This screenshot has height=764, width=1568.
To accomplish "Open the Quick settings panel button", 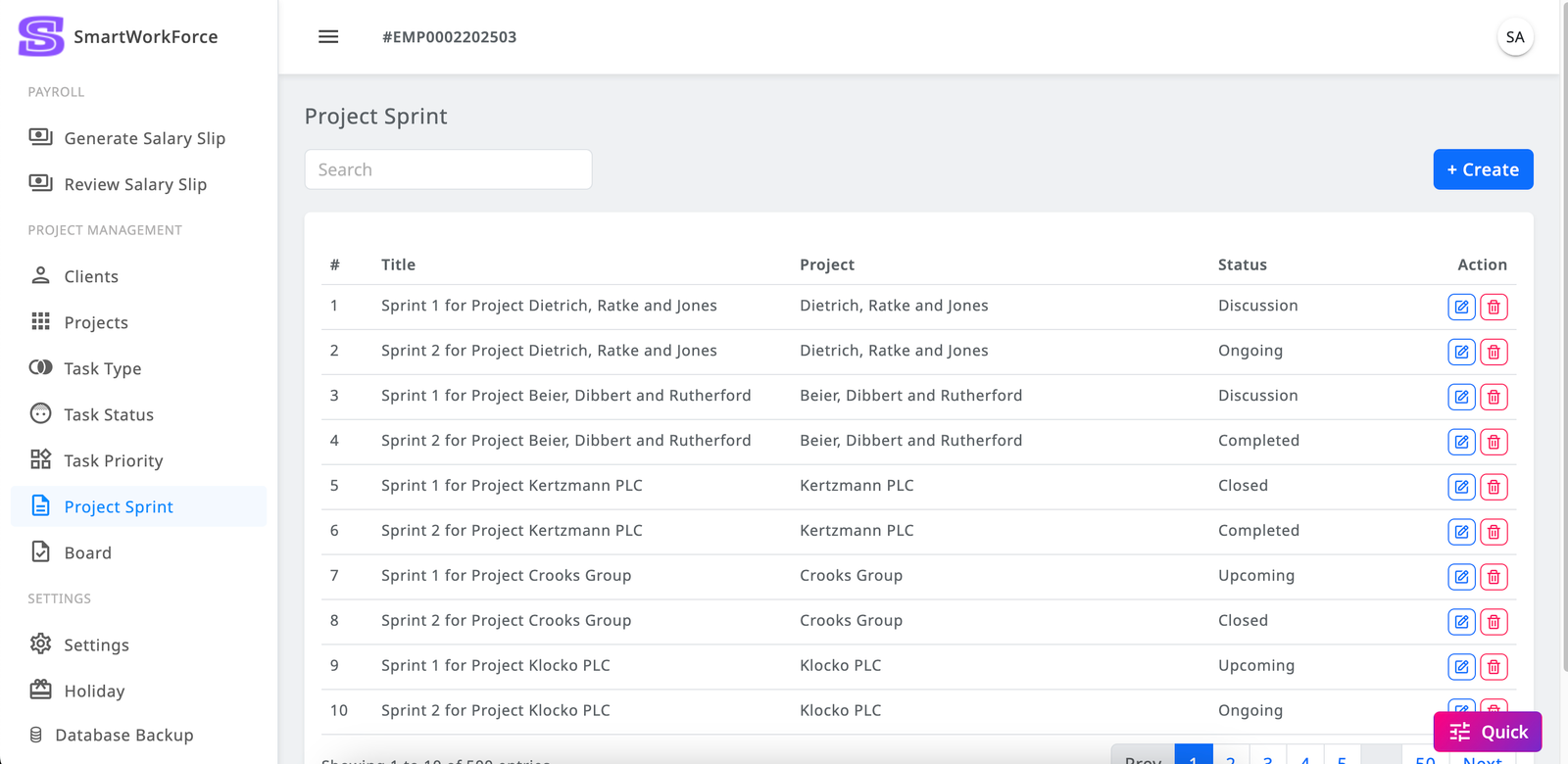I will (1487, 732).
